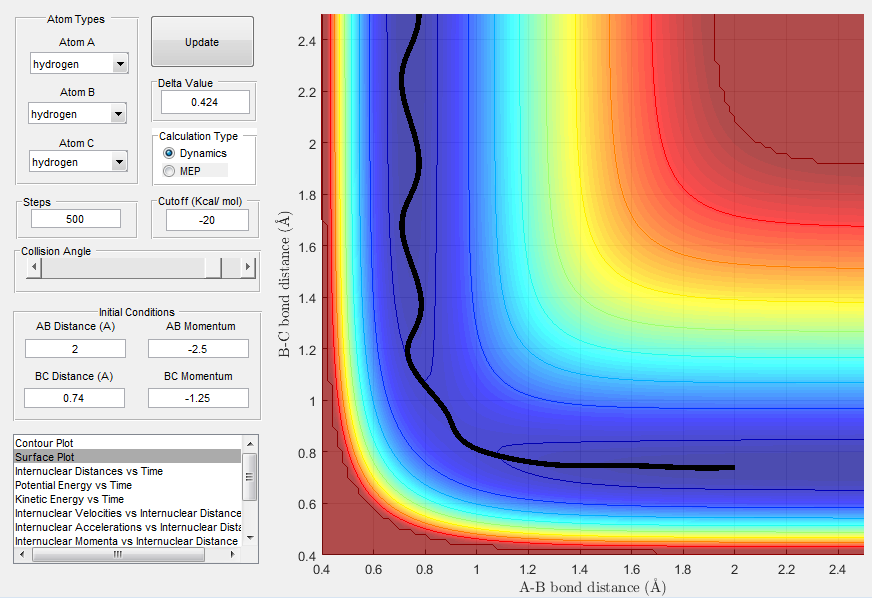Screen dimensions: 872x598
Task: Click the list horizontal scroll right arrow
Action: tap(233, 554)
